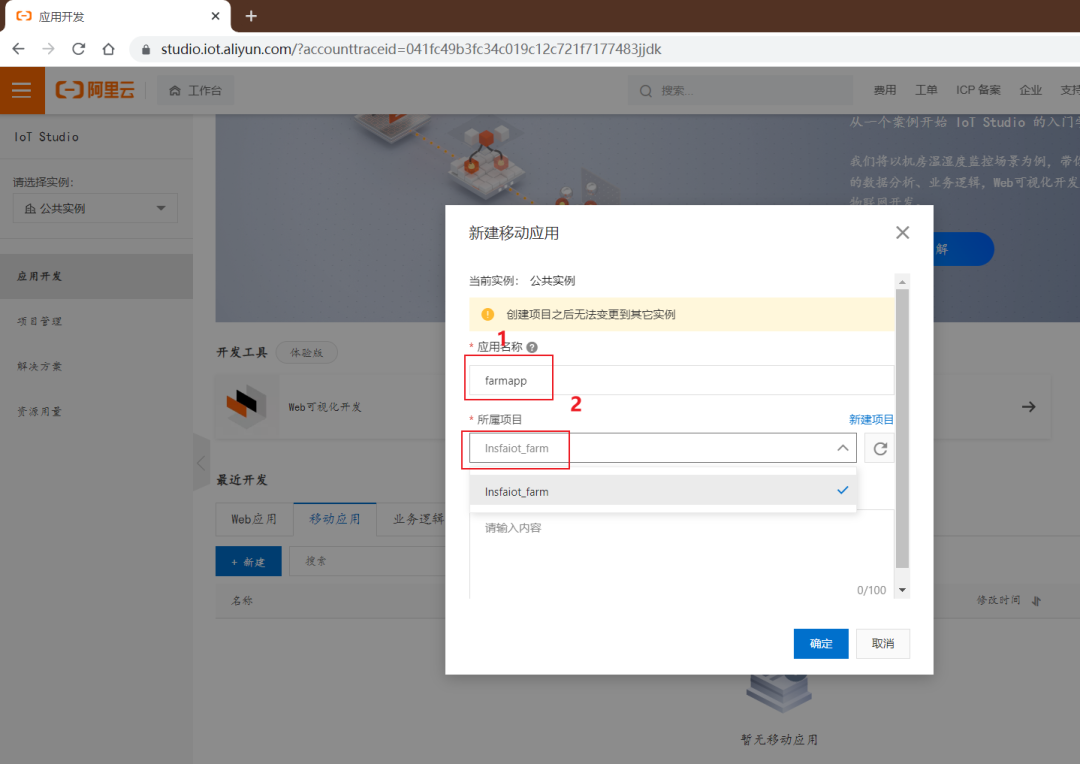Switch to 移动应用 tab
The height and width of the screenshot is (764, 1080).
(335, 519)
